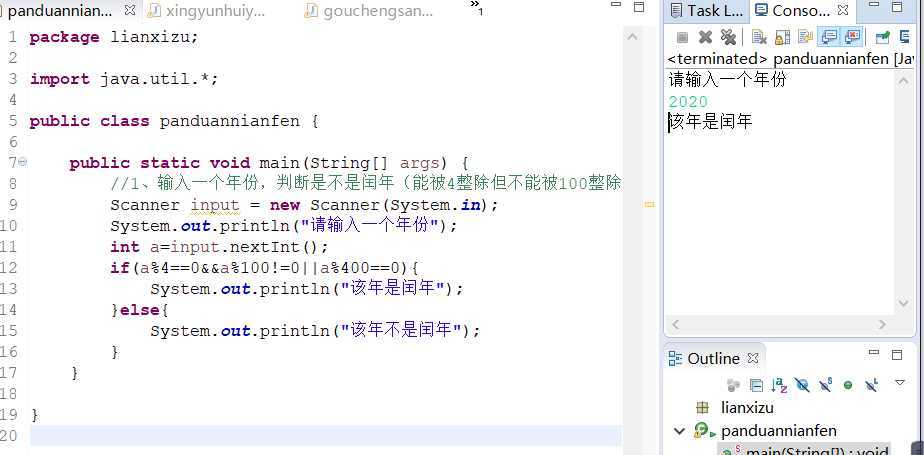Fold the main method at line 7
Viewport: 924px width, 455px height.
click(x=22, y=161)
